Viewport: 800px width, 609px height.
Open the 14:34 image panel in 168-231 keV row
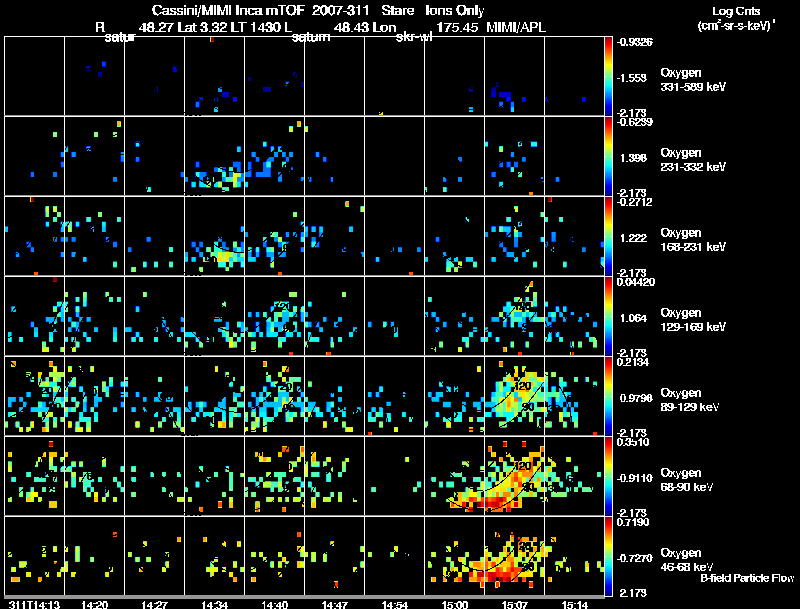(x=214, y=236)
